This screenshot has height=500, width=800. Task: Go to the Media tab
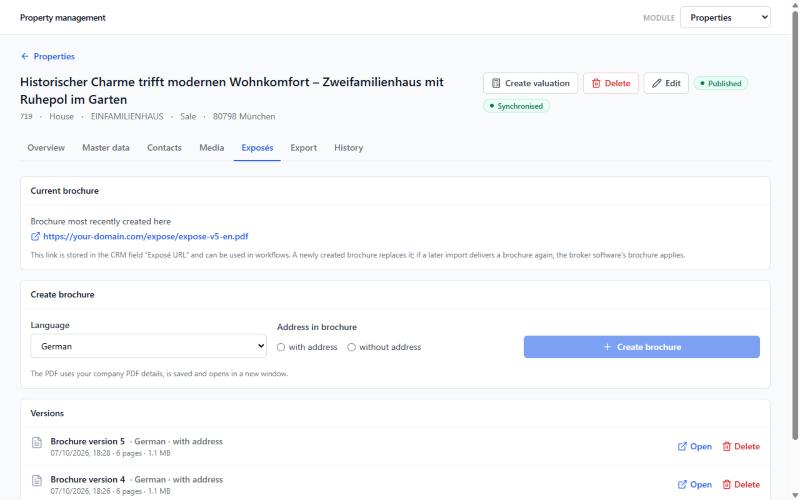click(x=211, y=147)
